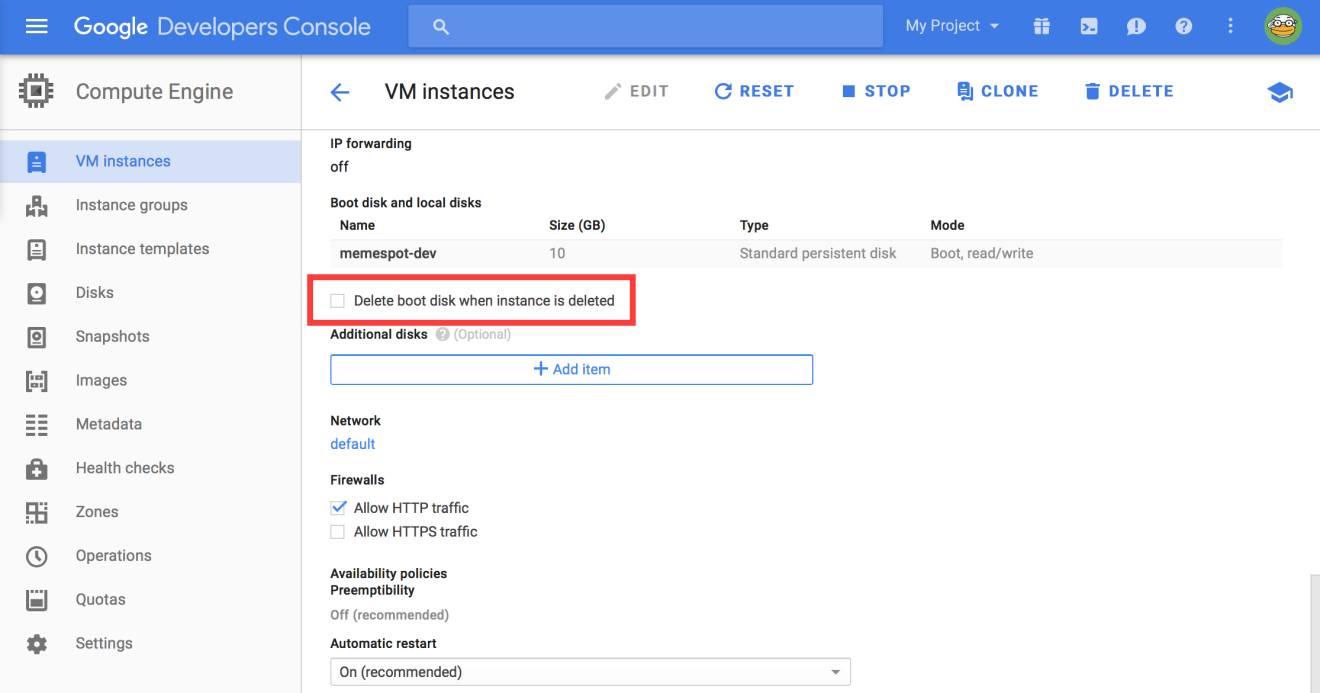Open Quotas in sidebar
This screenshot has height=693, width=1320.
click(x=101, y=600)
